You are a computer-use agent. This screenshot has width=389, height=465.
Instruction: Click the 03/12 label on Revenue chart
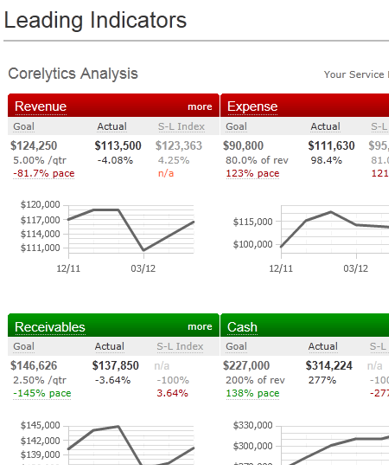[x=143, y=269]
